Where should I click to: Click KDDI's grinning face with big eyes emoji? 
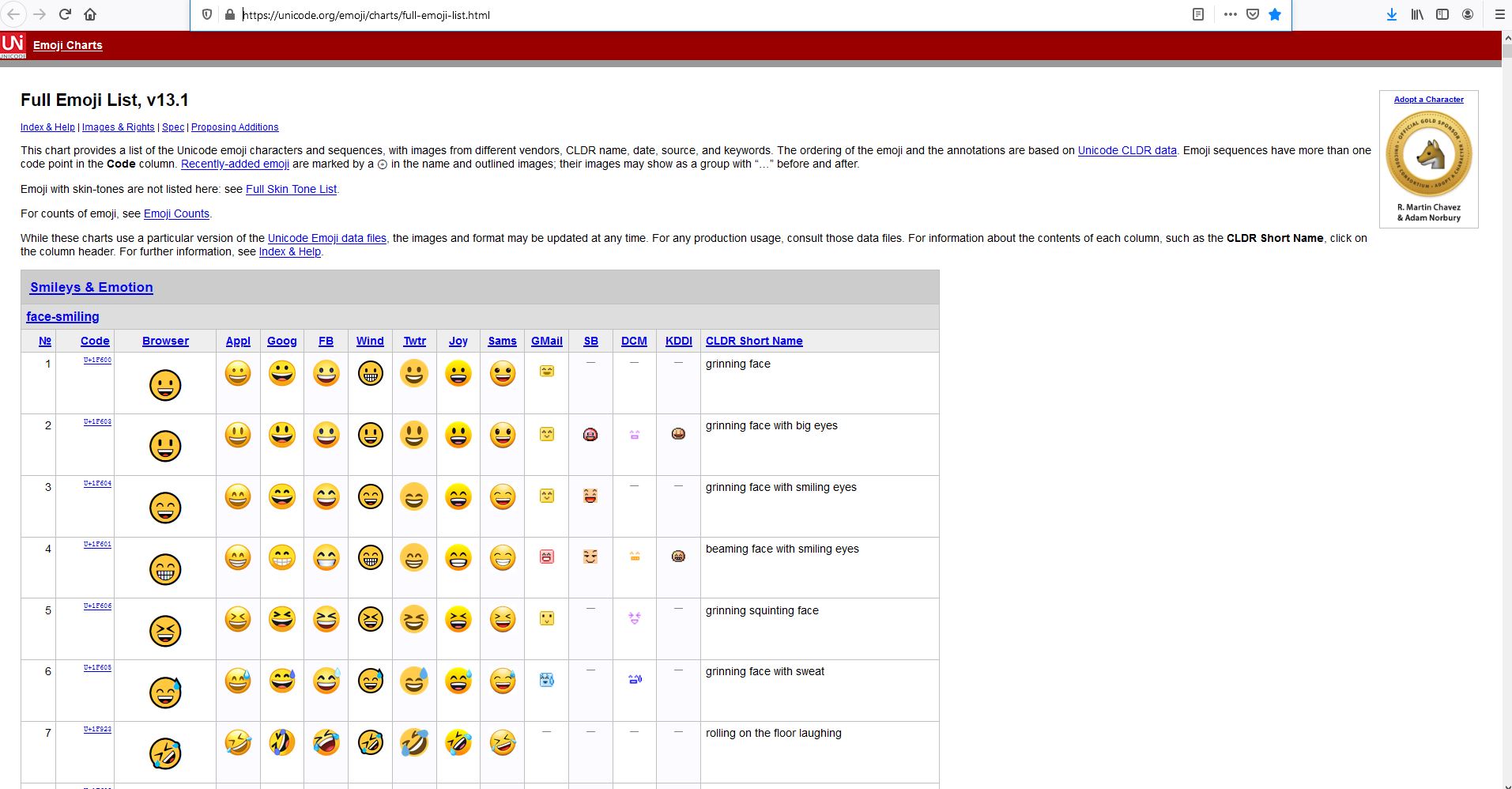[x=678, y=434]
